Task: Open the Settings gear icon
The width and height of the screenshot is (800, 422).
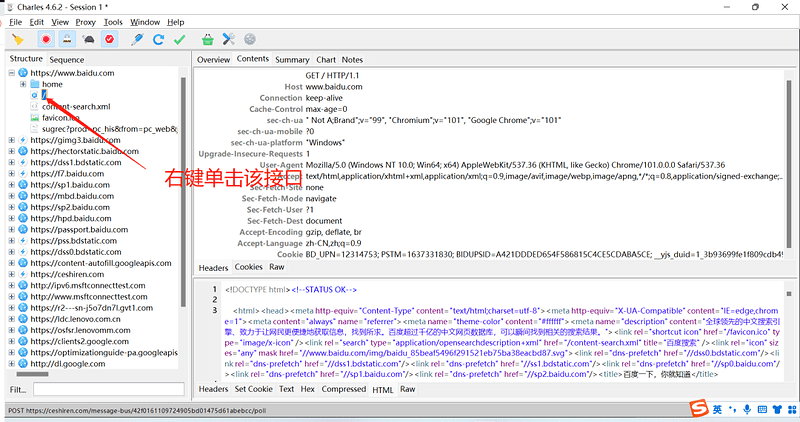Action: [x=249, y=40]
